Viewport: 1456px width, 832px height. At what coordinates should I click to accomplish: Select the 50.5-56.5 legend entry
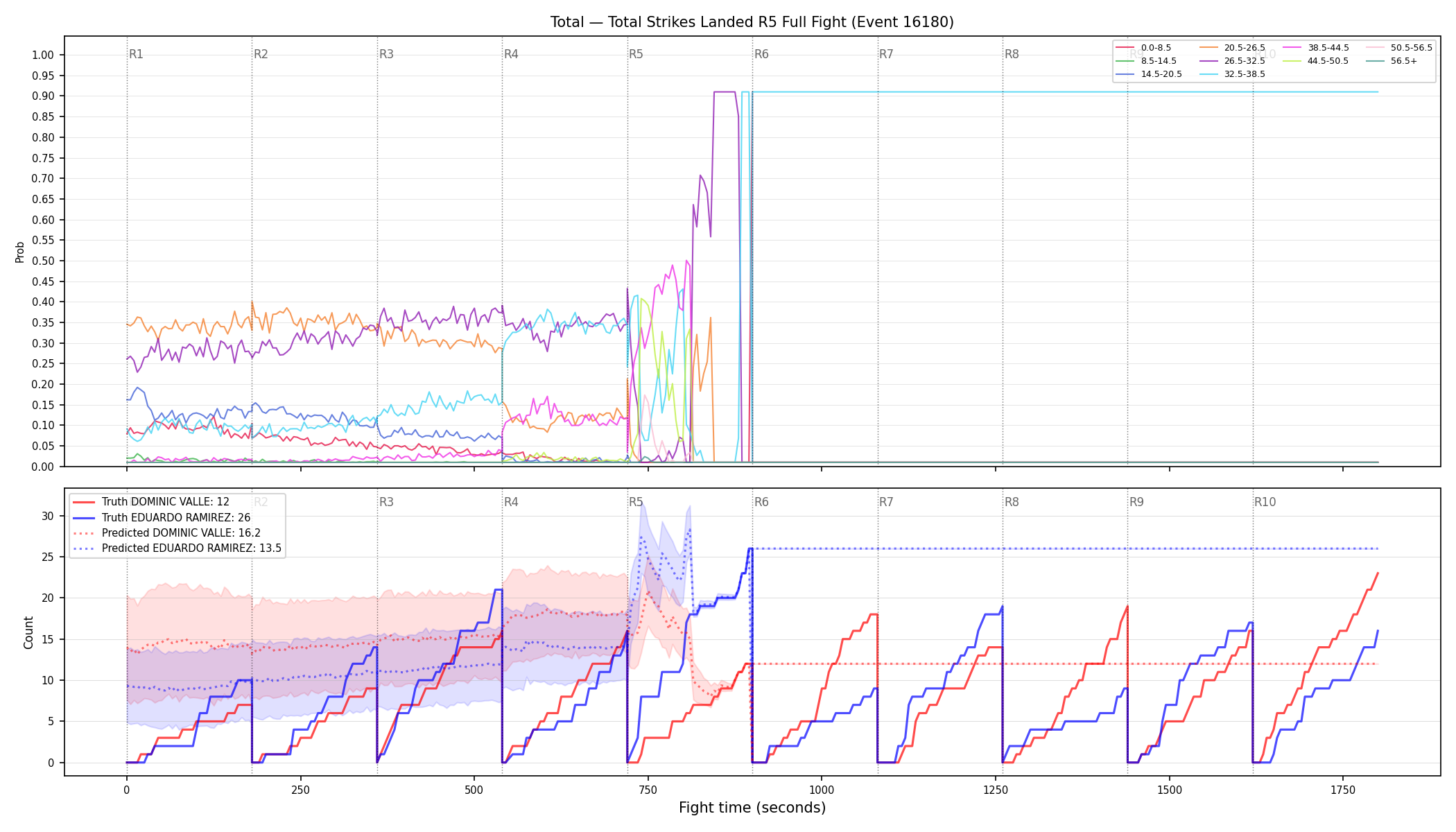coord(1399,48)
